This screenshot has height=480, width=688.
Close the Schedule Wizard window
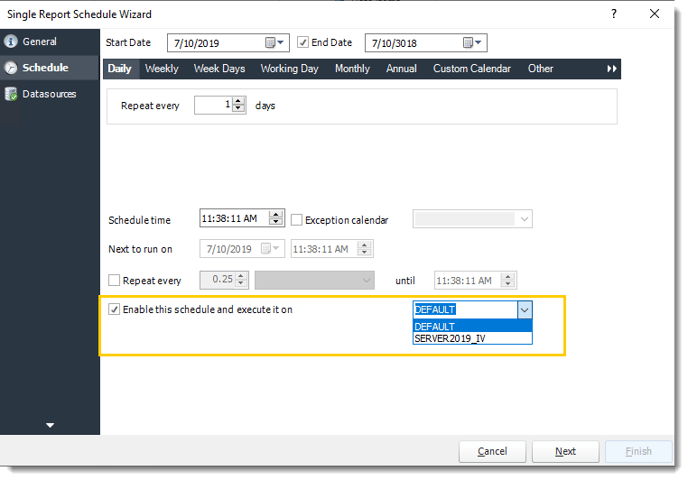pyautogui.click(x=654, y=14)
